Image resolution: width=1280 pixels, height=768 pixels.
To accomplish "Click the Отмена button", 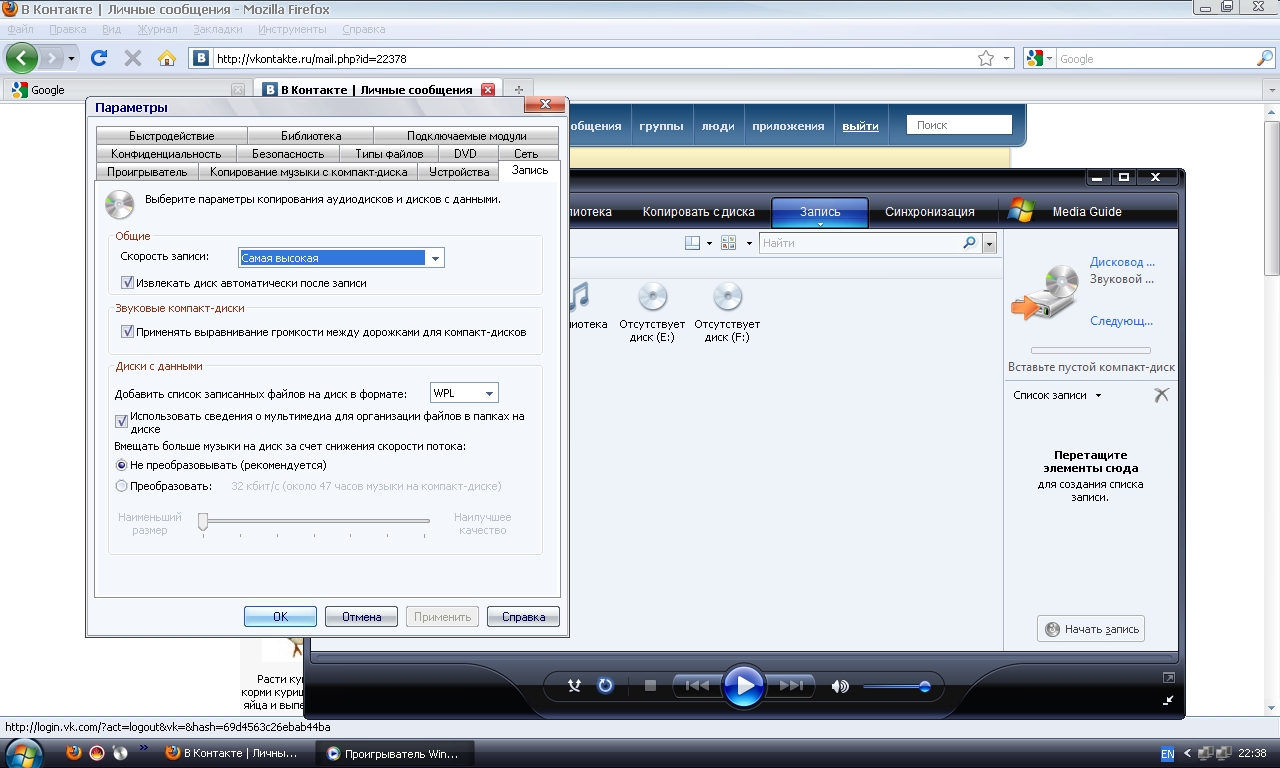I will [361, 617].
